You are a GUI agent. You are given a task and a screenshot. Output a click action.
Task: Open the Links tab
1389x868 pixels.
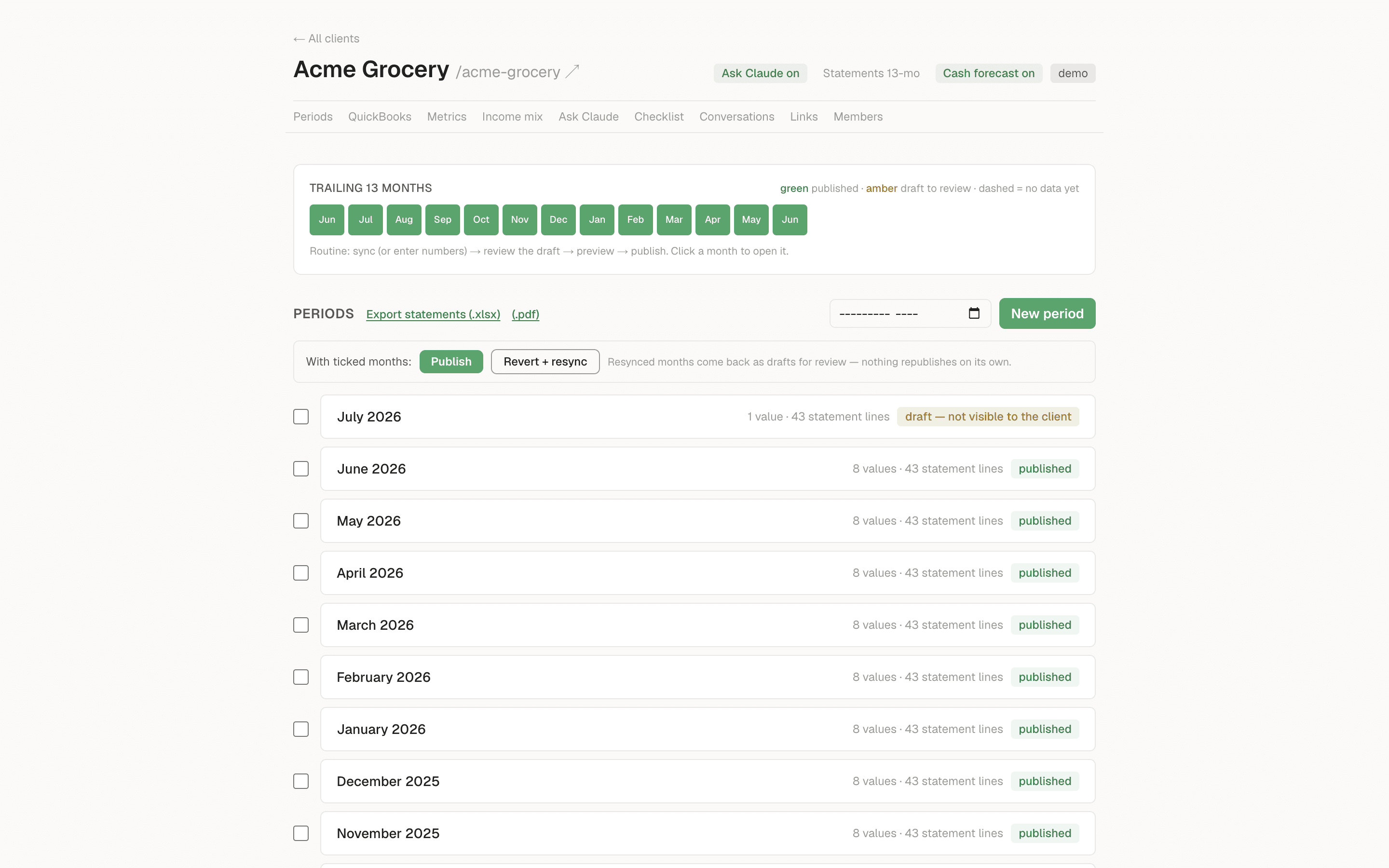[803, 117]
